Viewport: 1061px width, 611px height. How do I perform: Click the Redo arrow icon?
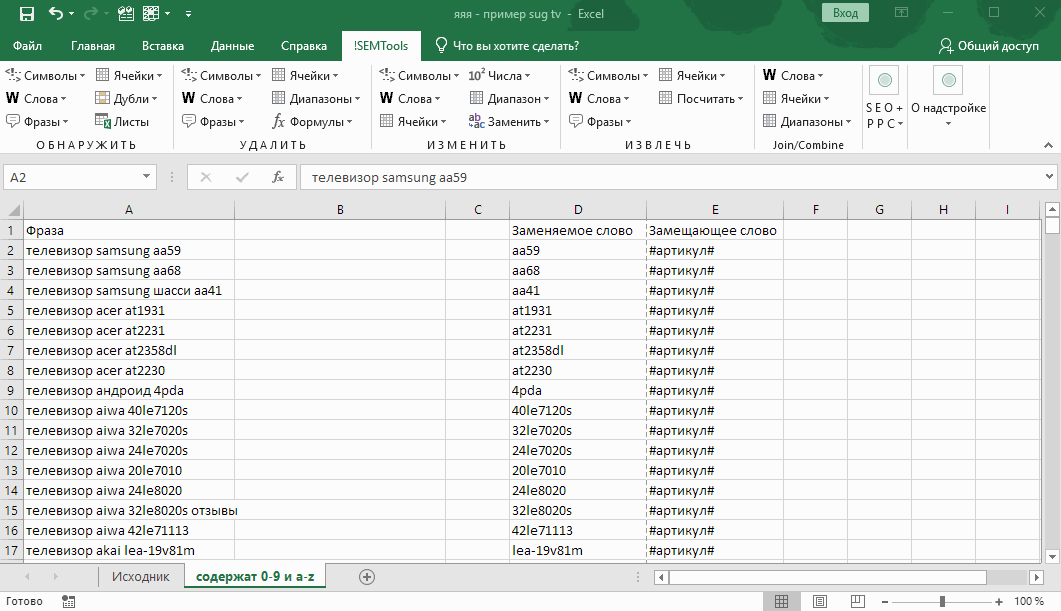pos(91,14)
